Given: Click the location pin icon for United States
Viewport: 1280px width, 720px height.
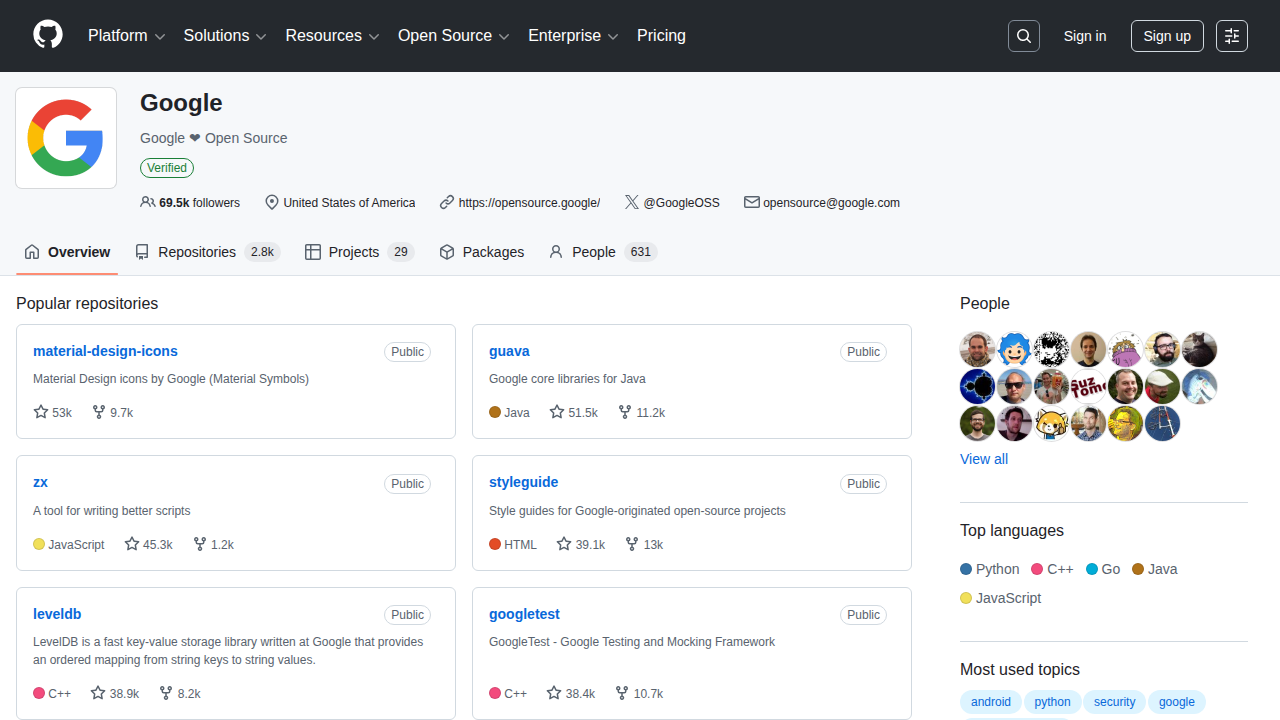Looking at the screenshot, I should coord(271,202).
